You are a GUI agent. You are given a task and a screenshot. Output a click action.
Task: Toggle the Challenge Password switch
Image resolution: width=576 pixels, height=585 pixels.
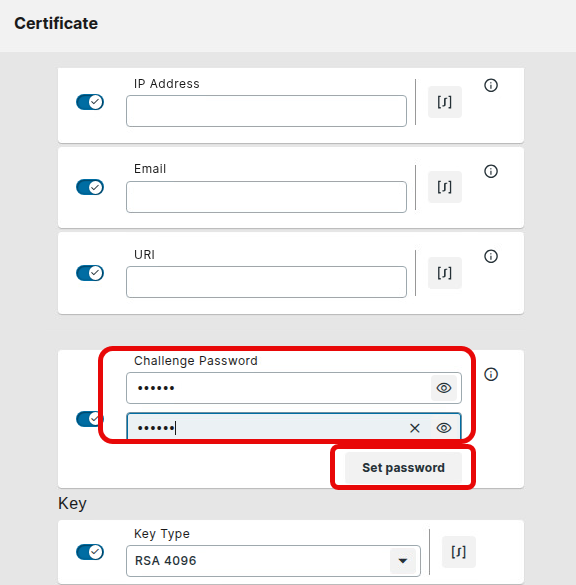tap(88, 419)
